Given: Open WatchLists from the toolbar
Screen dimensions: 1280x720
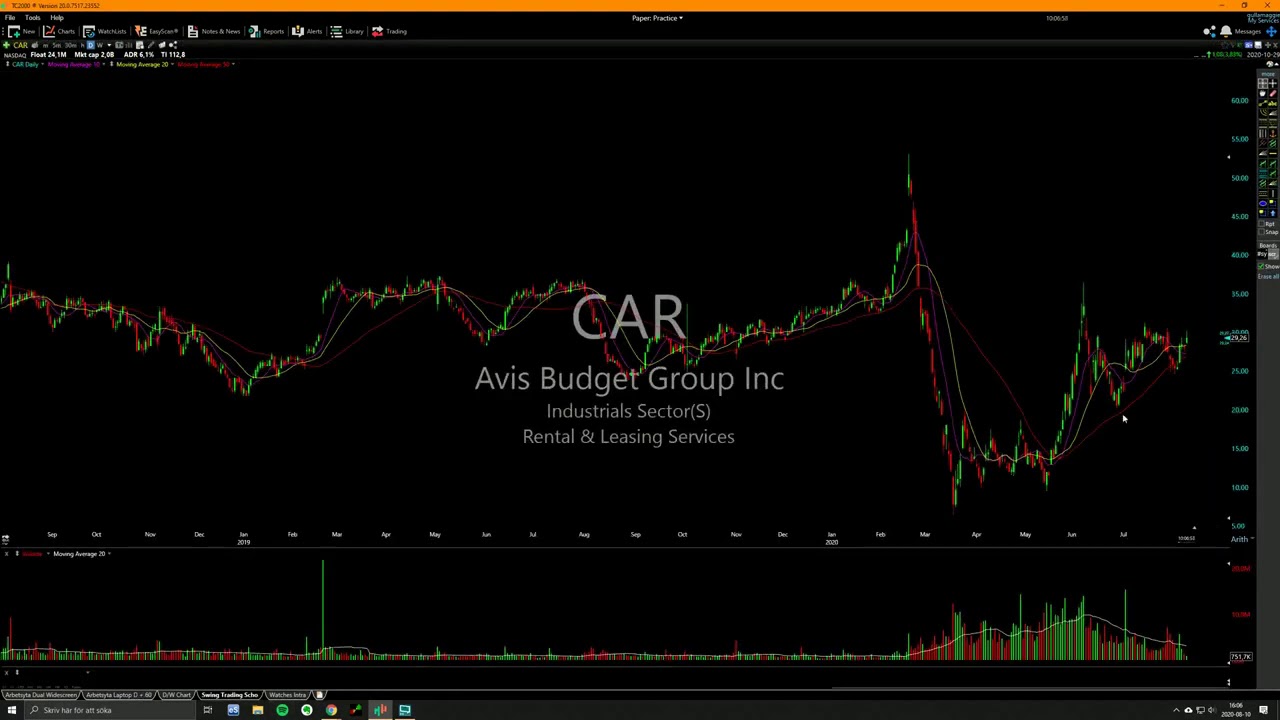Looking at the screenshot, I should 104,31.
